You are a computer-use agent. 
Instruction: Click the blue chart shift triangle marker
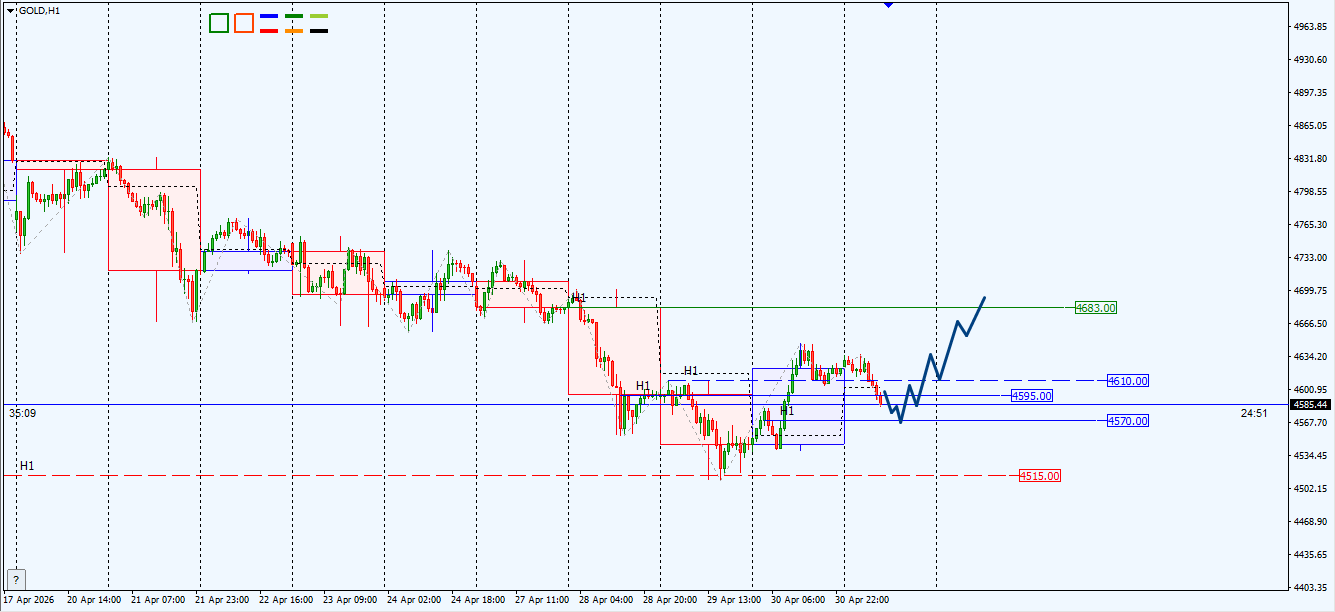(x=889, y=5)
